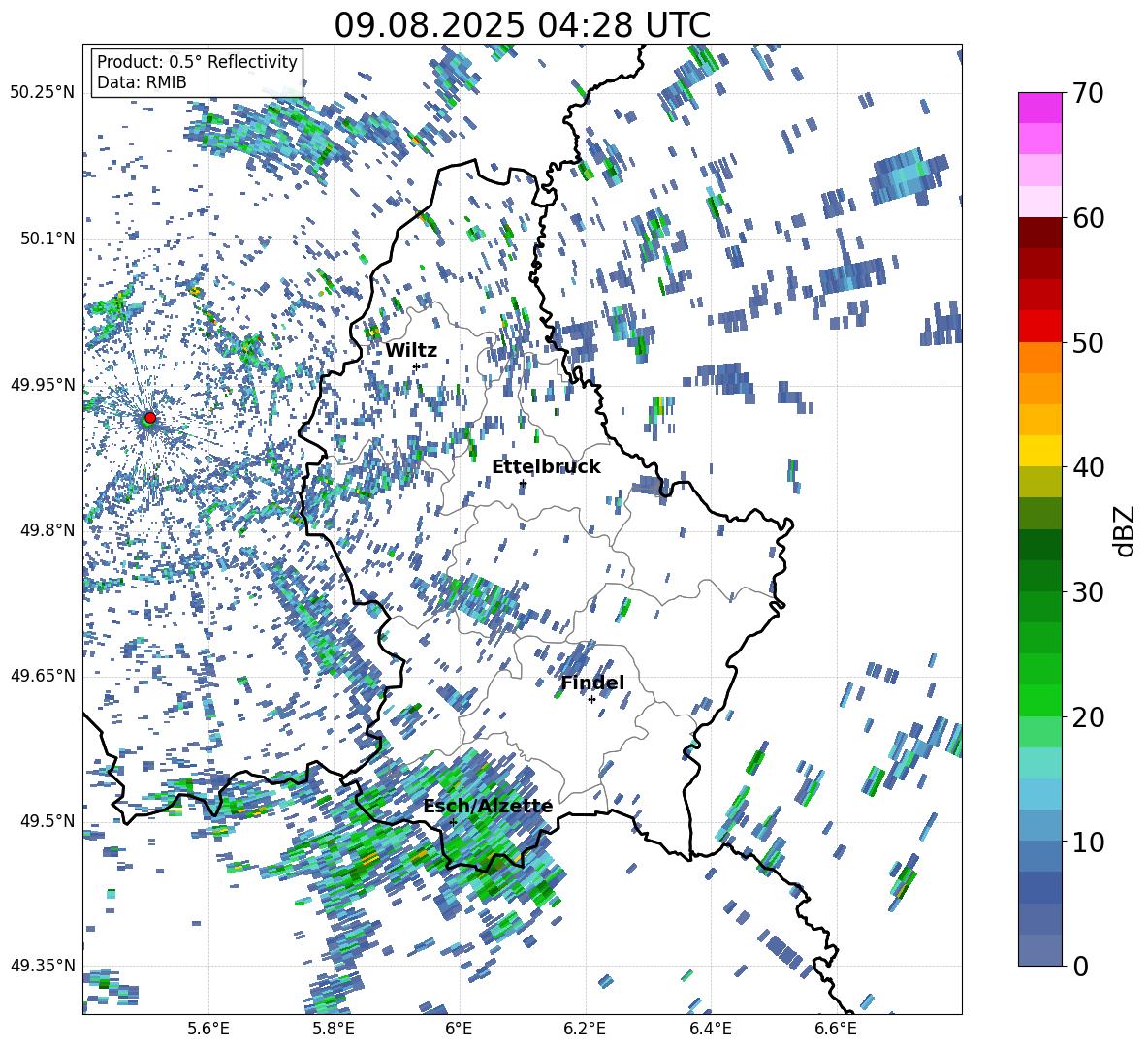Click latitude label 49.95°N
The width and height of the screenshot is (1148, 1048).
click(x=43, y=384)
